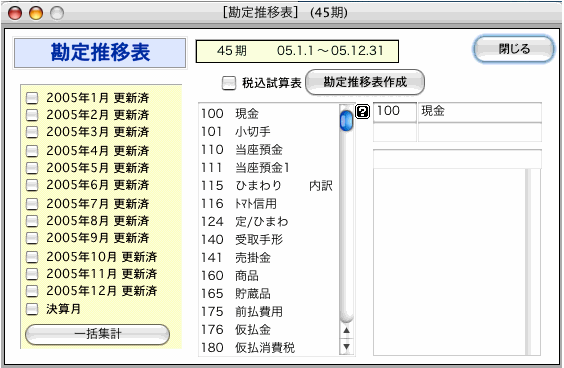Select account 101 小切手 in list

click(x=268, y=131)
